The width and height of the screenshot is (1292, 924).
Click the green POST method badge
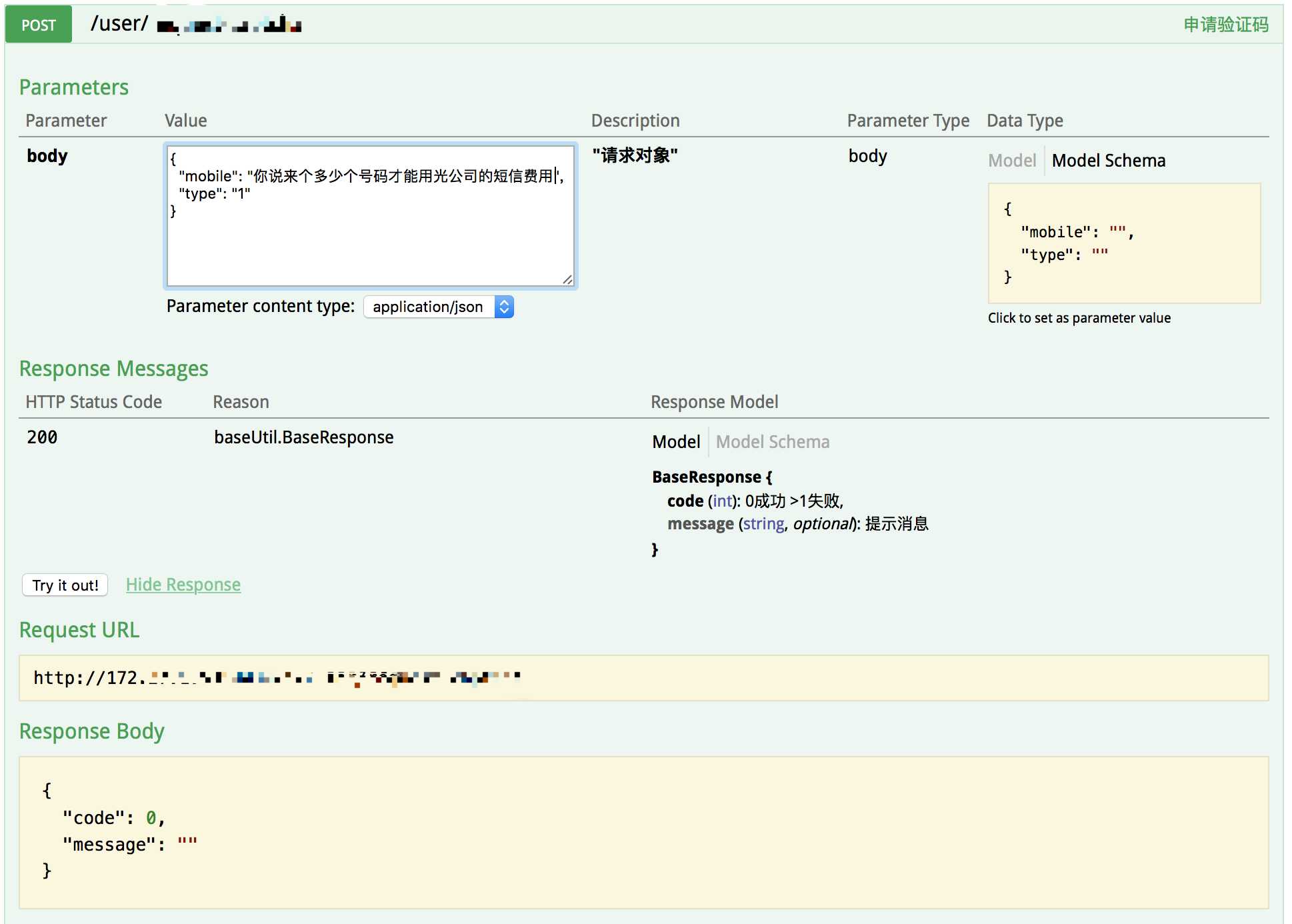pos(39,25)
